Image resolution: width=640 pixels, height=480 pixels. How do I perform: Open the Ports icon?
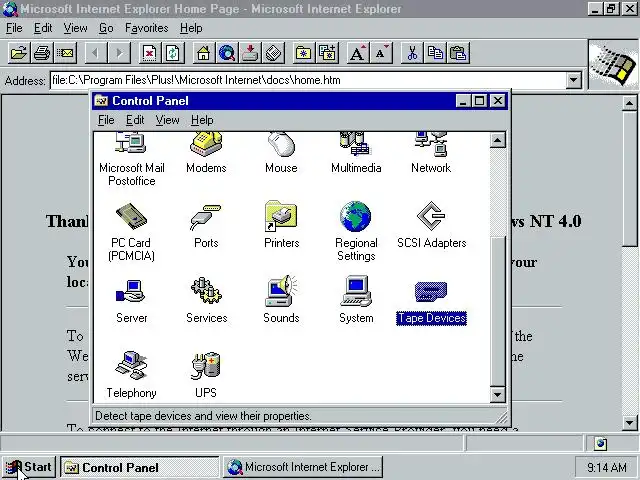[206, 225]
